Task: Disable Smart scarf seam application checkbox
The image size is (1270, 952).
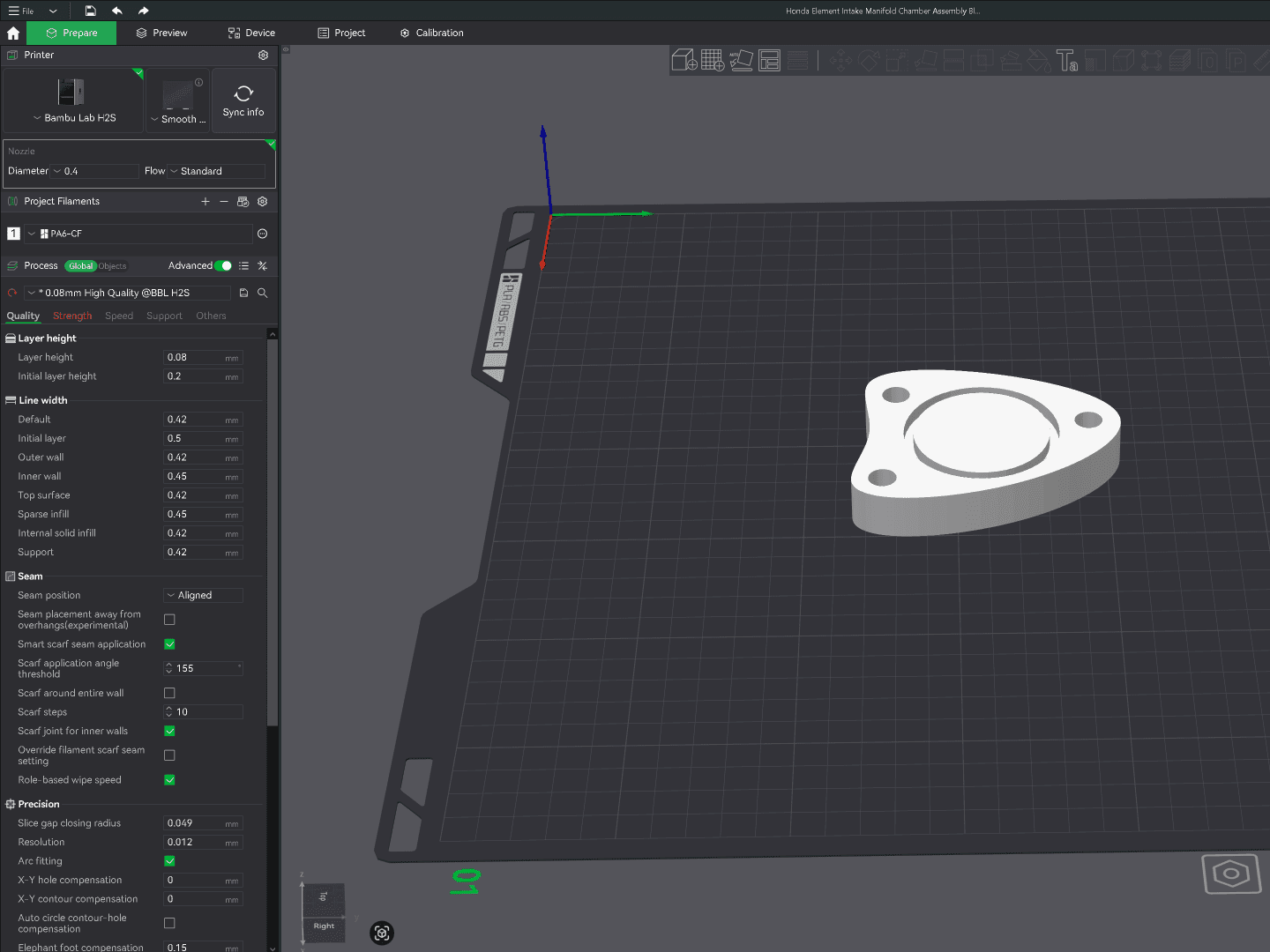Action: click(x=169, y=644)
